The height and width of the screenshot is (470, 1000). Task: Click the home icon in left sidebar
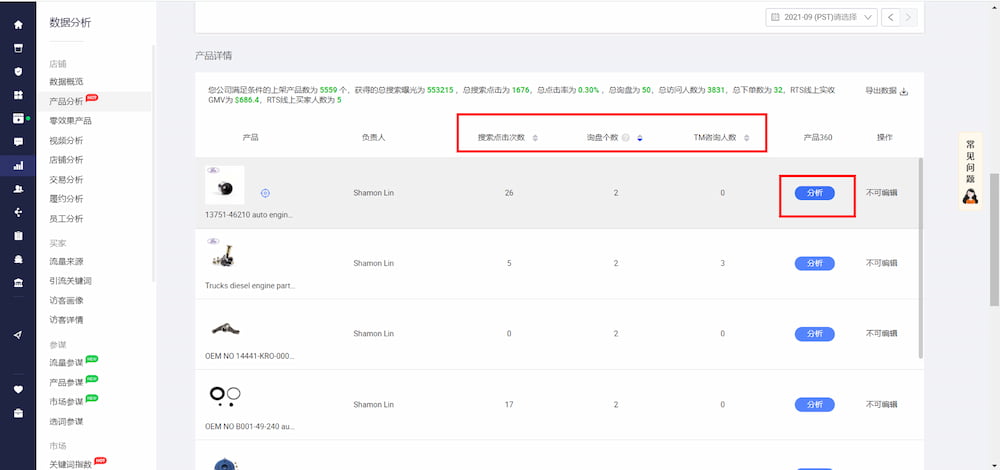tap(18, 24)
